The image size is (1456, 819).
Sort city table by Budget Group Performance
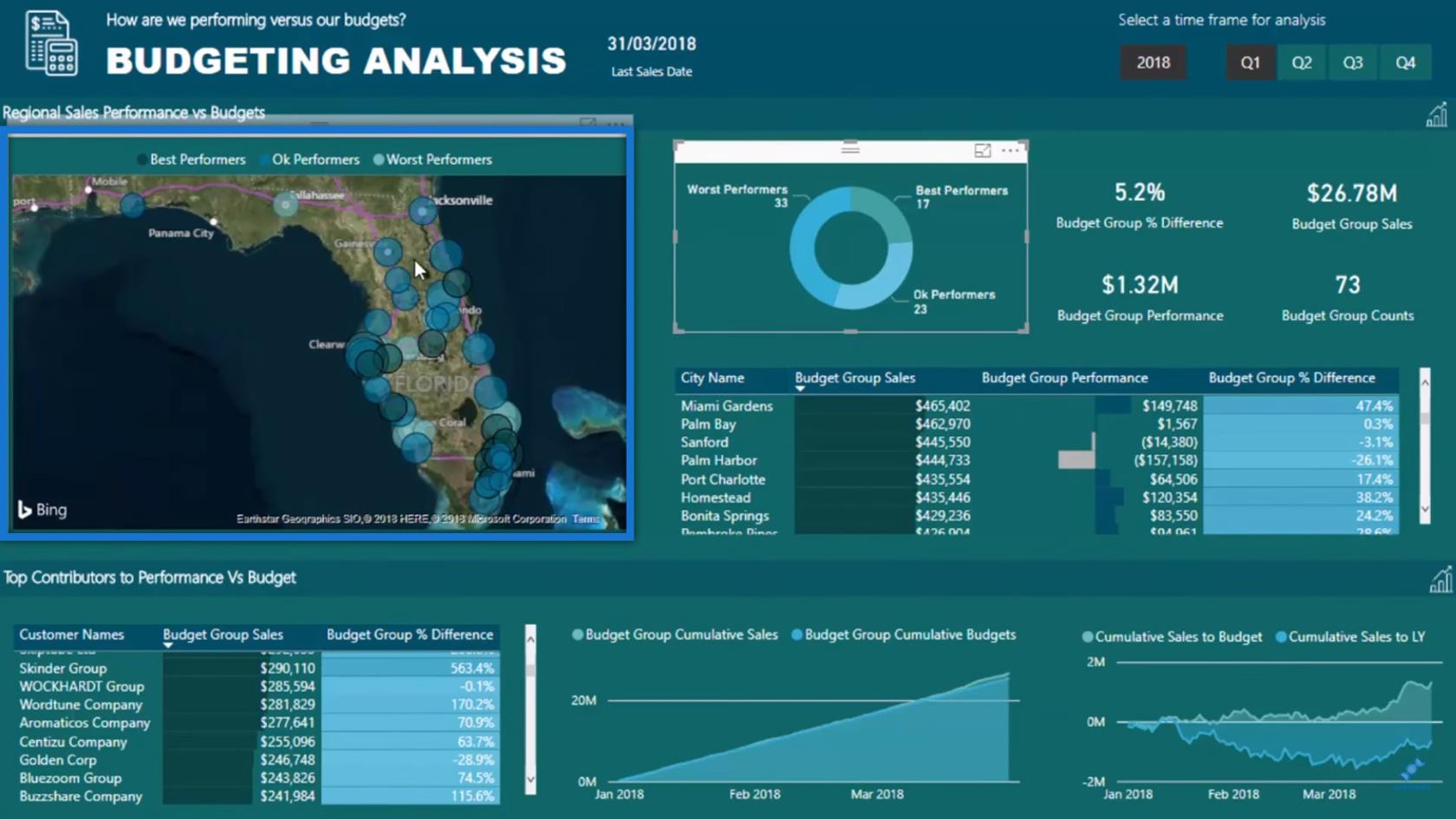pos(1064,378)
